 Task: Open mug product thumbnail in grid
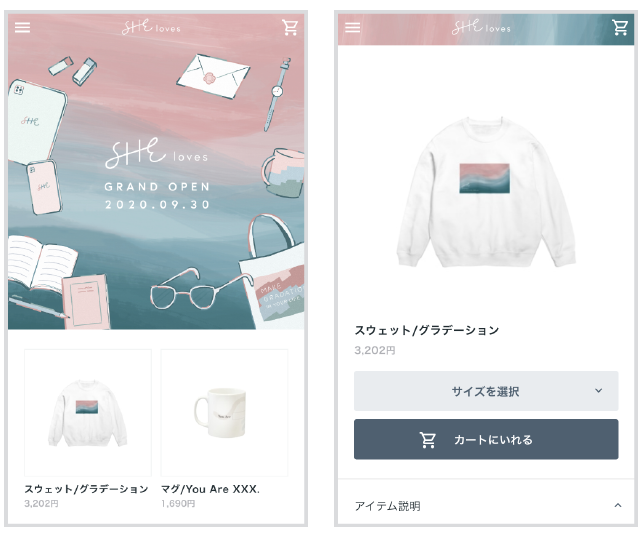tap(224, 412)
